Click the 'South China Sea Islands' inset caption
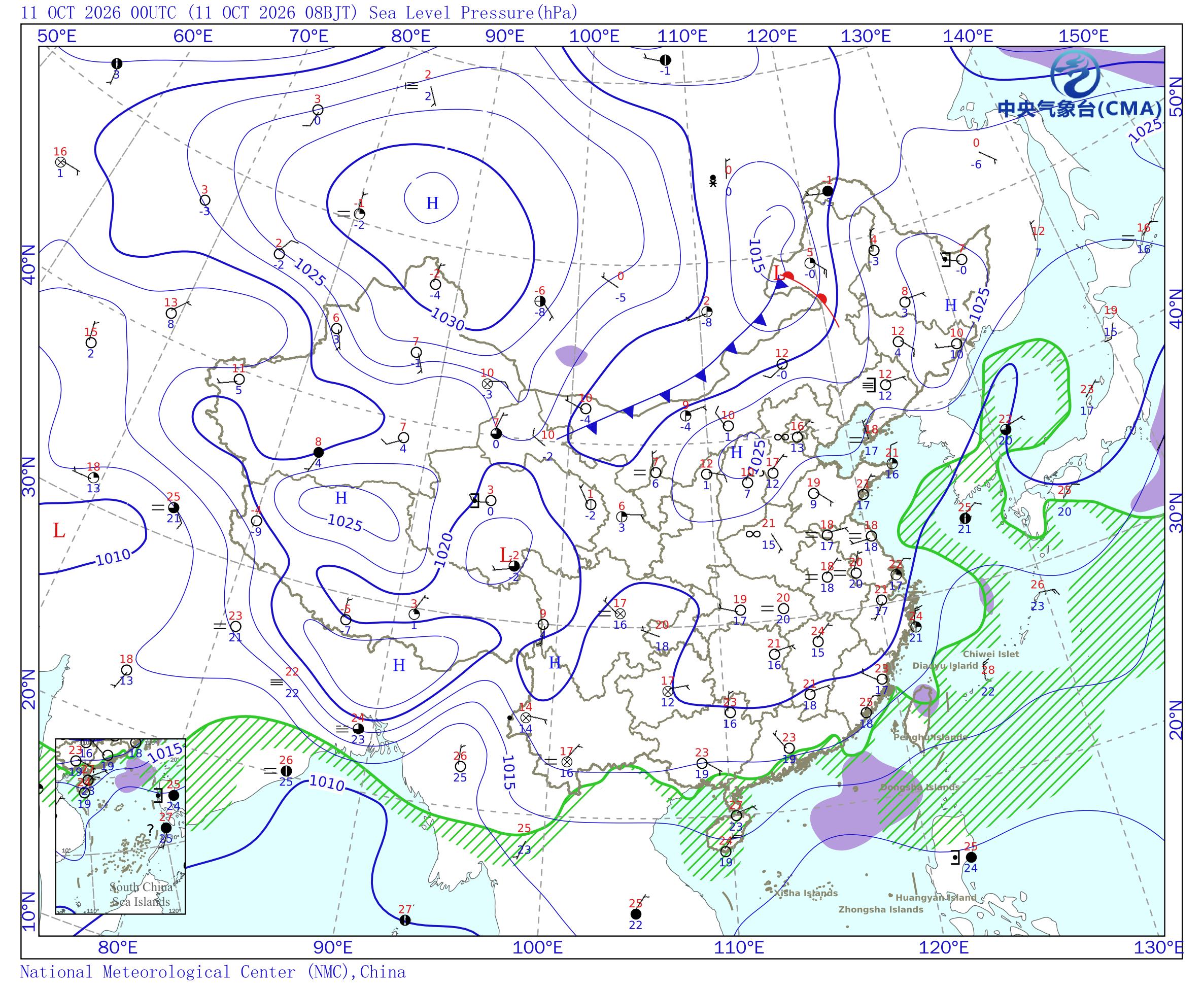Screen dimensions: 1204x989 141,895
